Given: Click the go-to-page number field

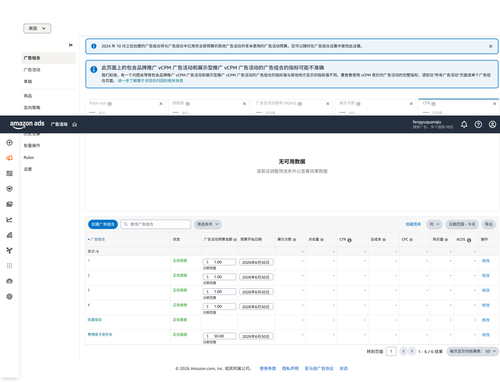Looking at the screenshot, I should (391, 351).
